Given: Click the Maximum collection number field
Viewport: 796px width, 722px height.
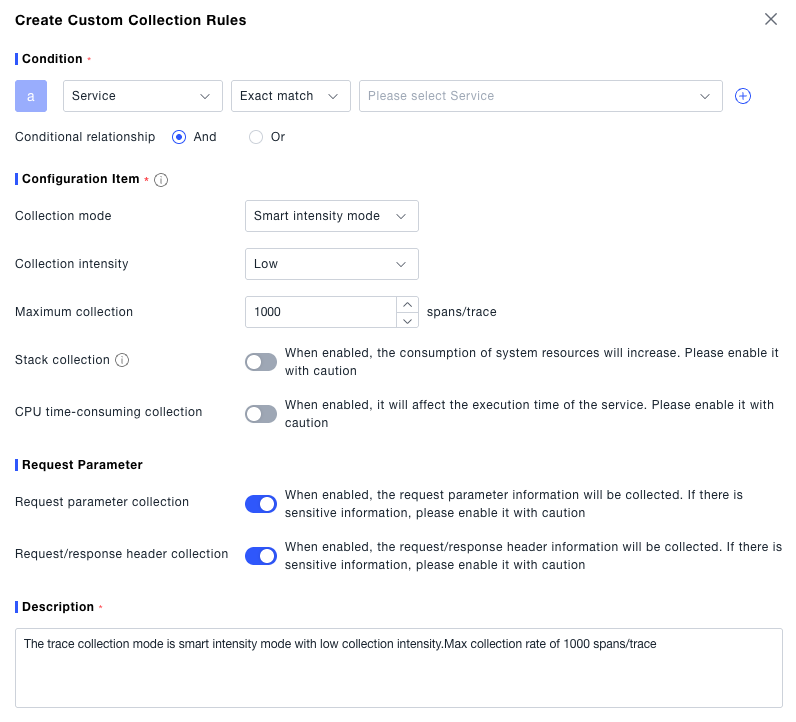Looking at the screenshot, I should pos(320,312).
